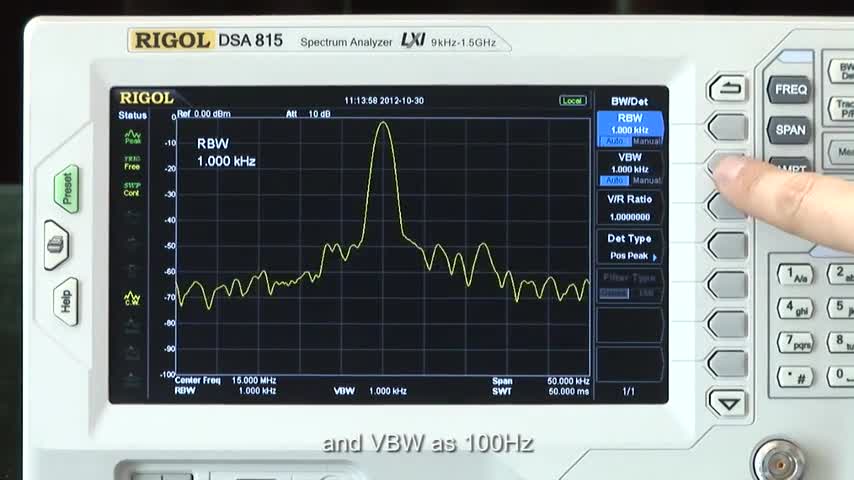Select the greyed Filter Type menu item
The image size is (854, 480).
[630, 285]
